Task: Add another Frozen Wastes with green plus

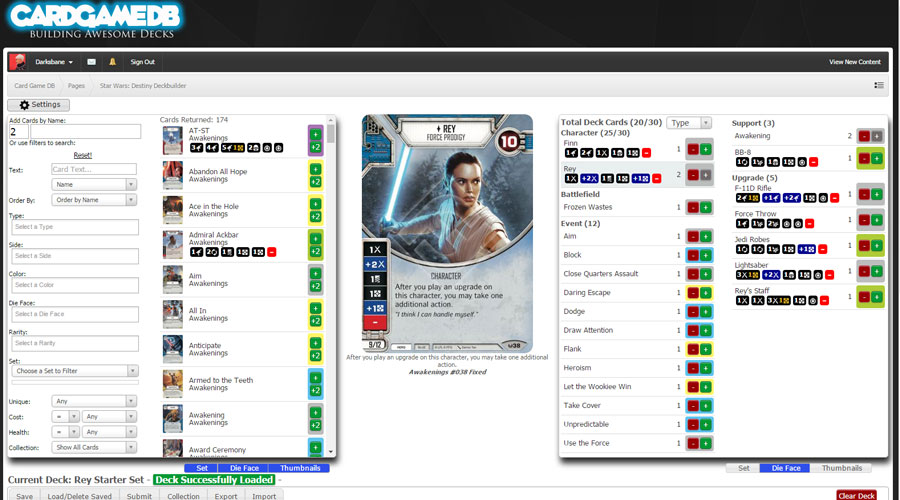Action: [x=706, y=207]
